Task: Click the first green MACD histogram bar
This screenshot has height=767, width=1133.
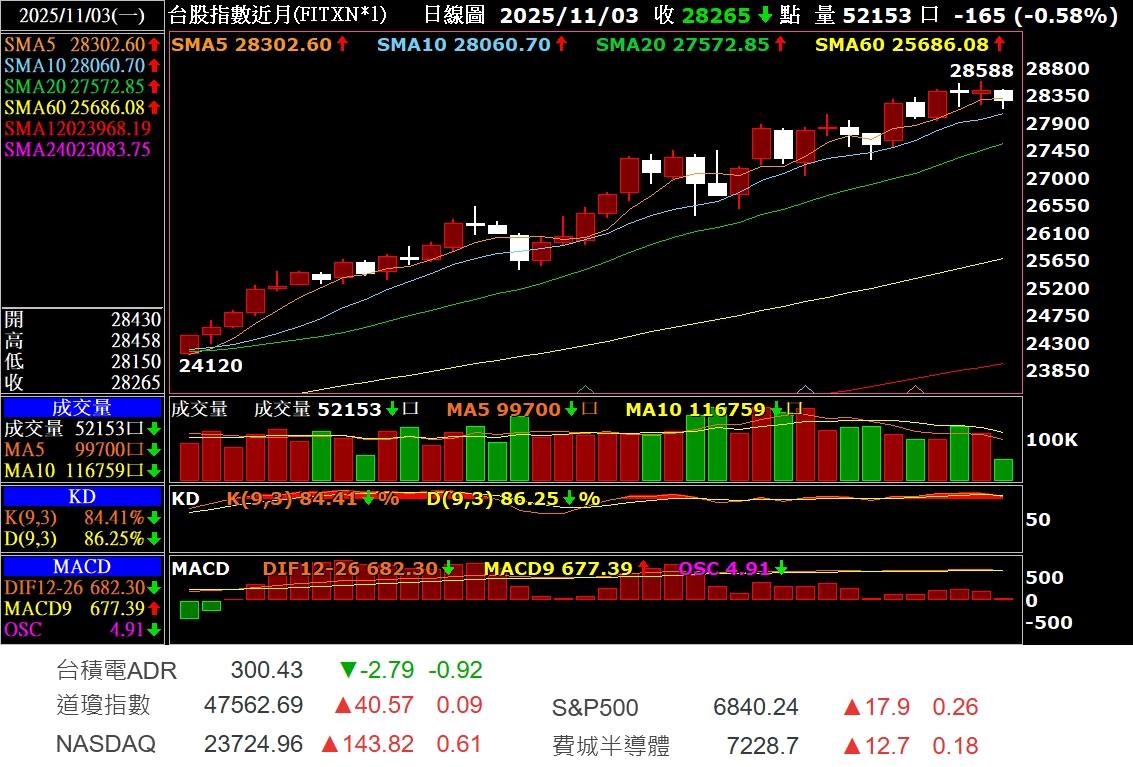Action: point(189,609)
